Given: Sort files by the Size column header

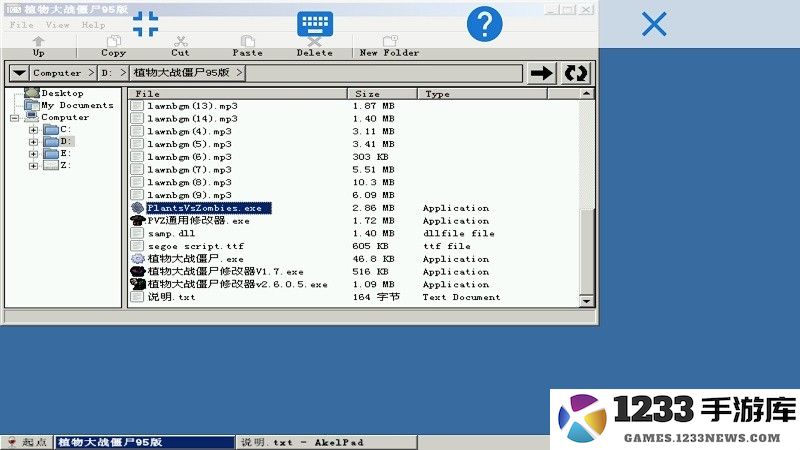Looking at the screenshot, I should (367, 94).
